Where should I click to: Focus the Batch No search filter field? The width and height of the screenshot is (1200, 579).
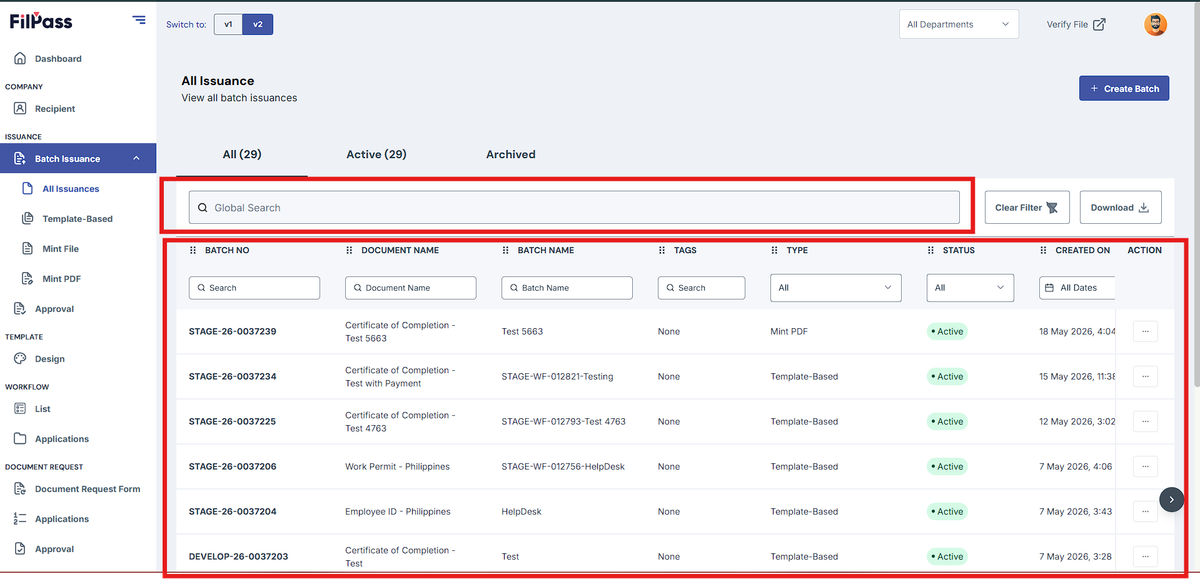pyautogui.click(x=254, y=288)
